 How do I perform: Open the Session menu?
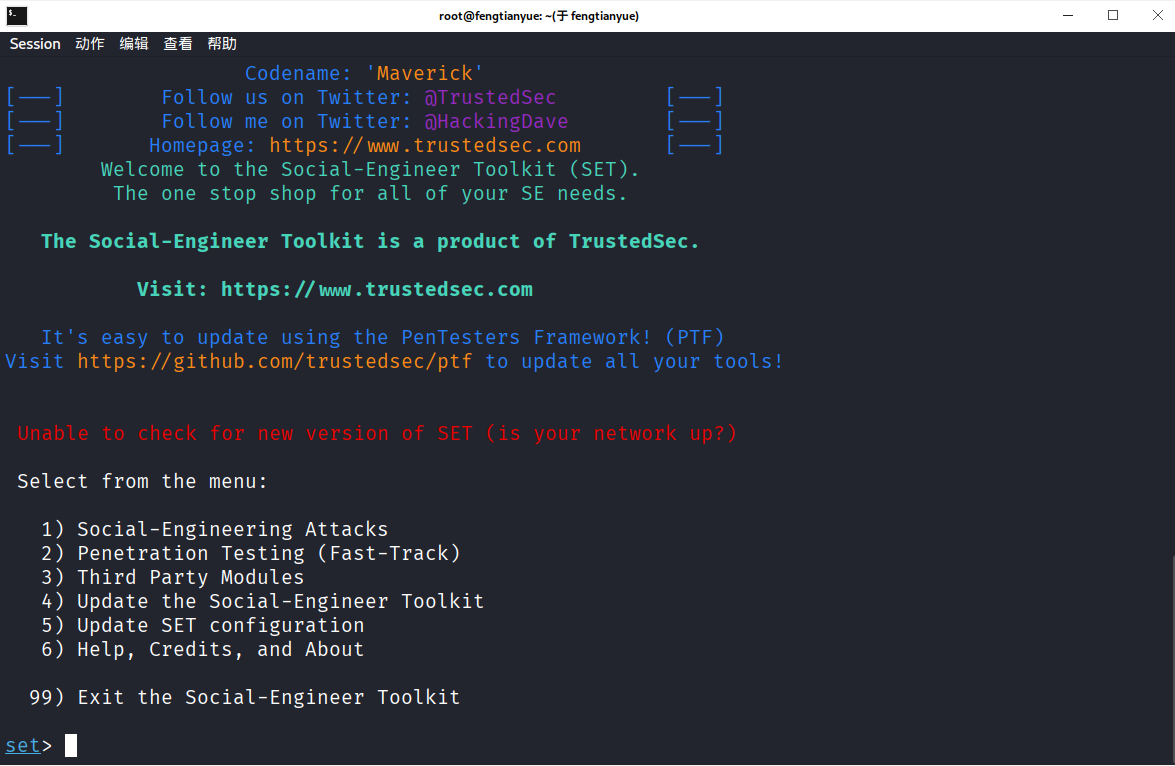pyautogui.click(x=34, y=43)
